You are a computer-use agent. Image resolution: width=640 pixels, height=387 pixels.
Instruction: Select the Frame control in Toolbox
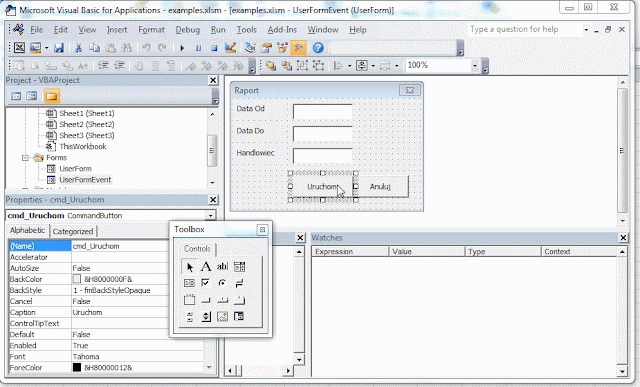189,299
